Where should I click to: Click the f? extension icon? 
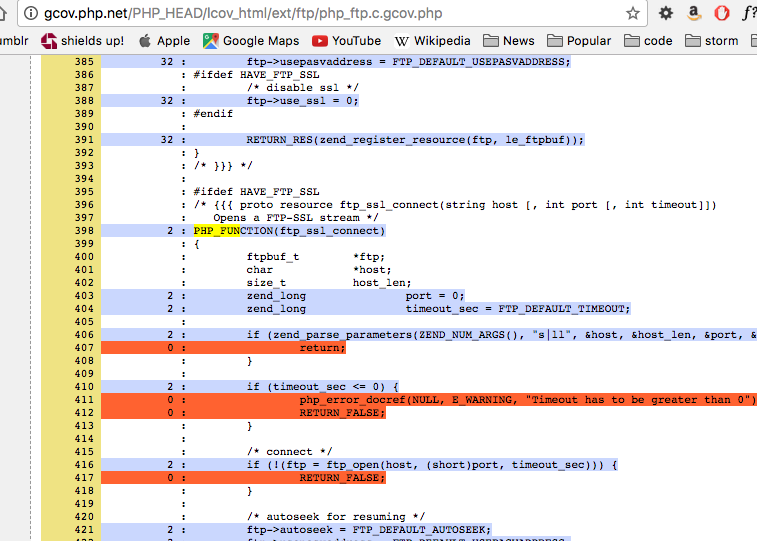[x=749, y=13]
